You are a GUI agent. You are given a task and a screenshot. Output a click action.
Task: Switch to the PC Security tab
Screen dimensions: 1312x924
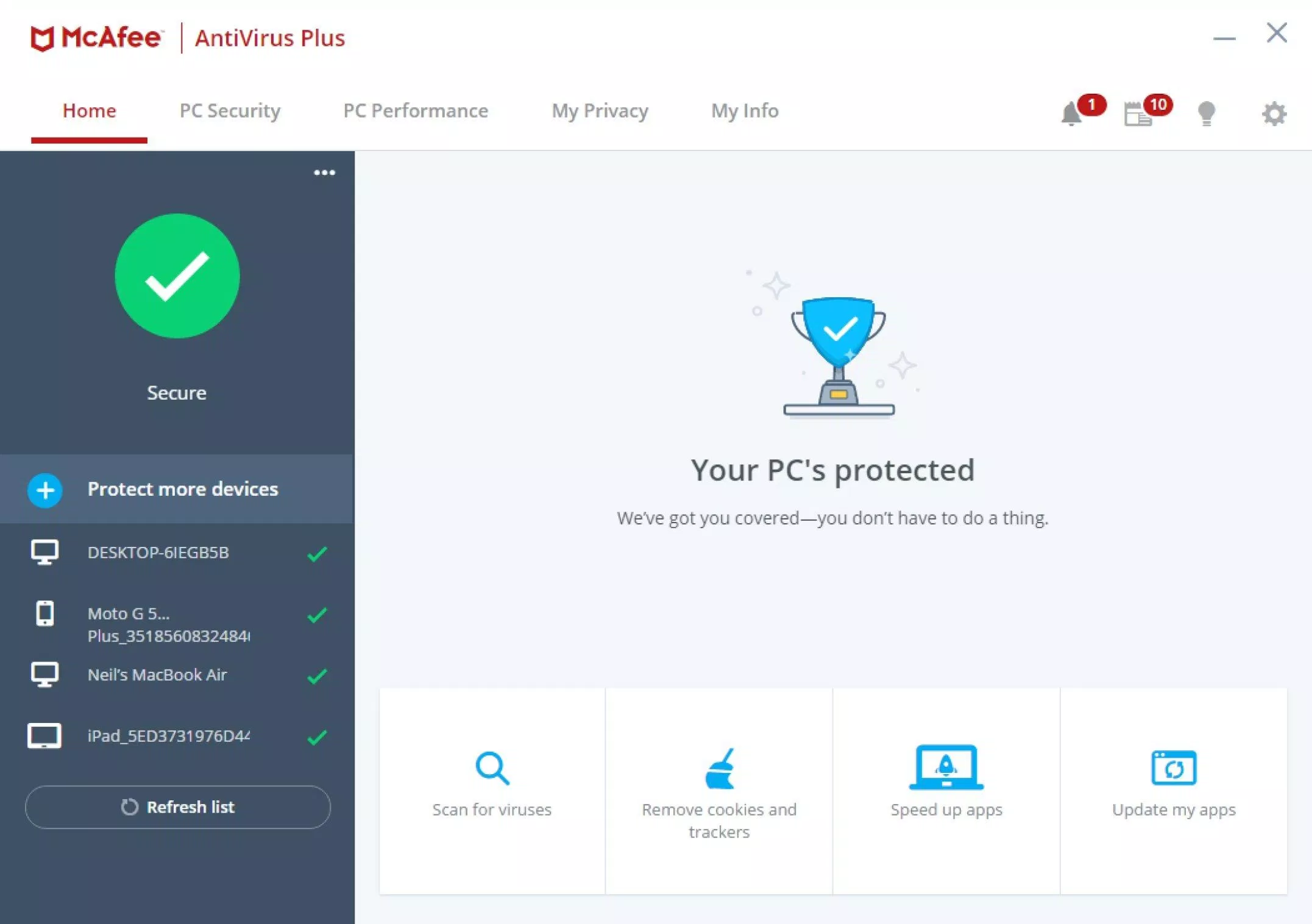click(x=229, y=111)
